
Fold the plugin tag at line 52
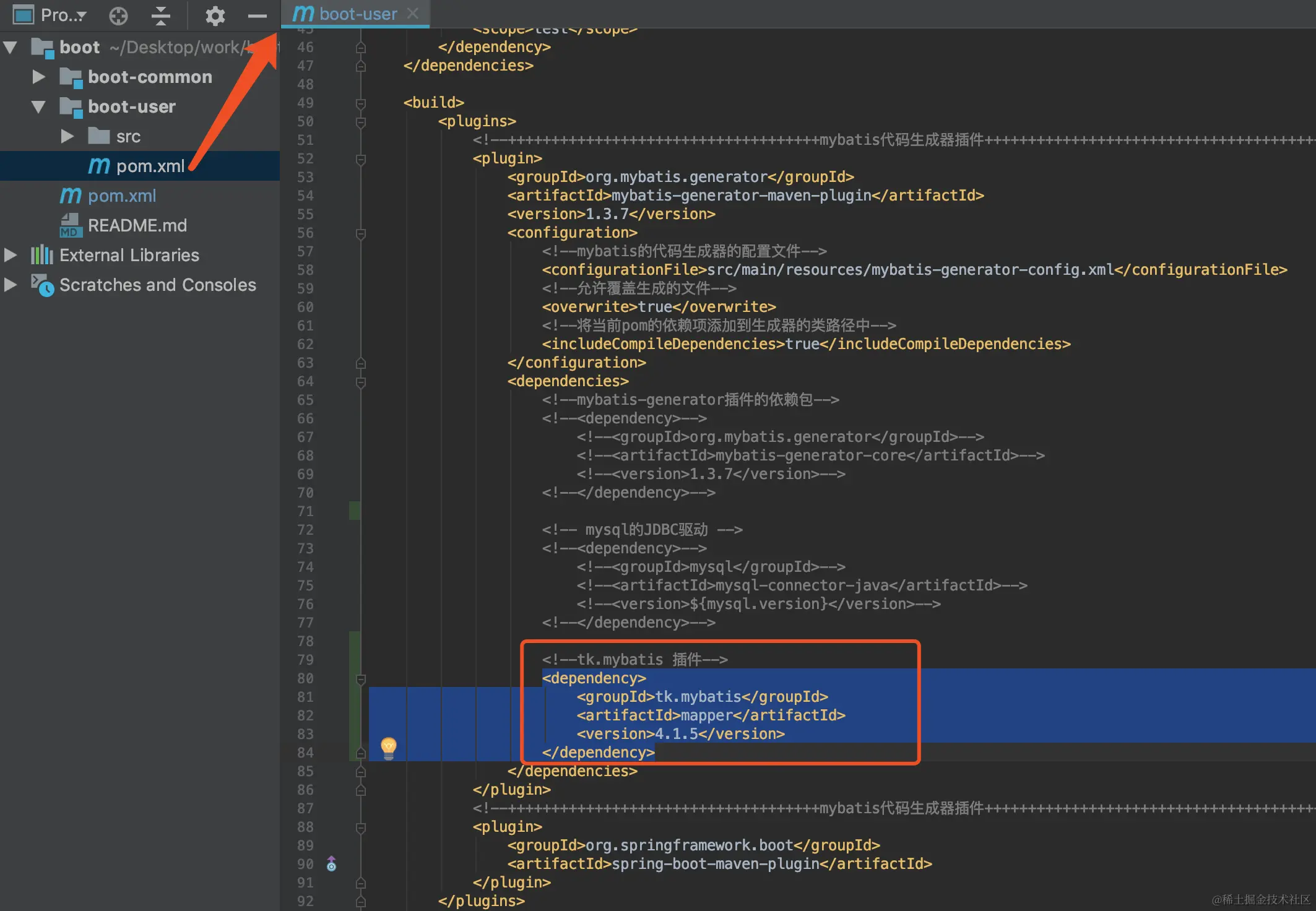coord(361,159)
